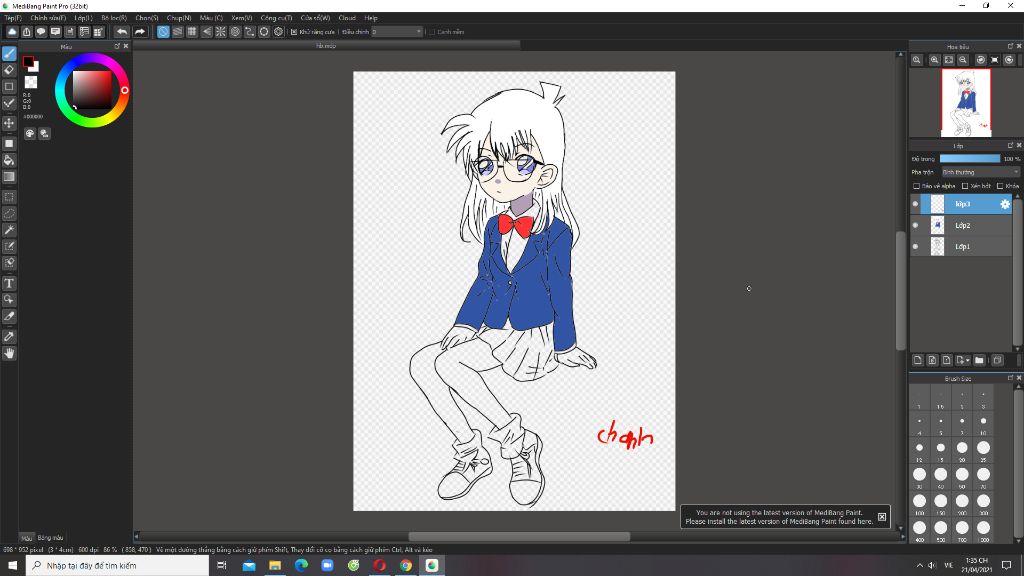Open File Explorer from taskbar

coord(275,566)
